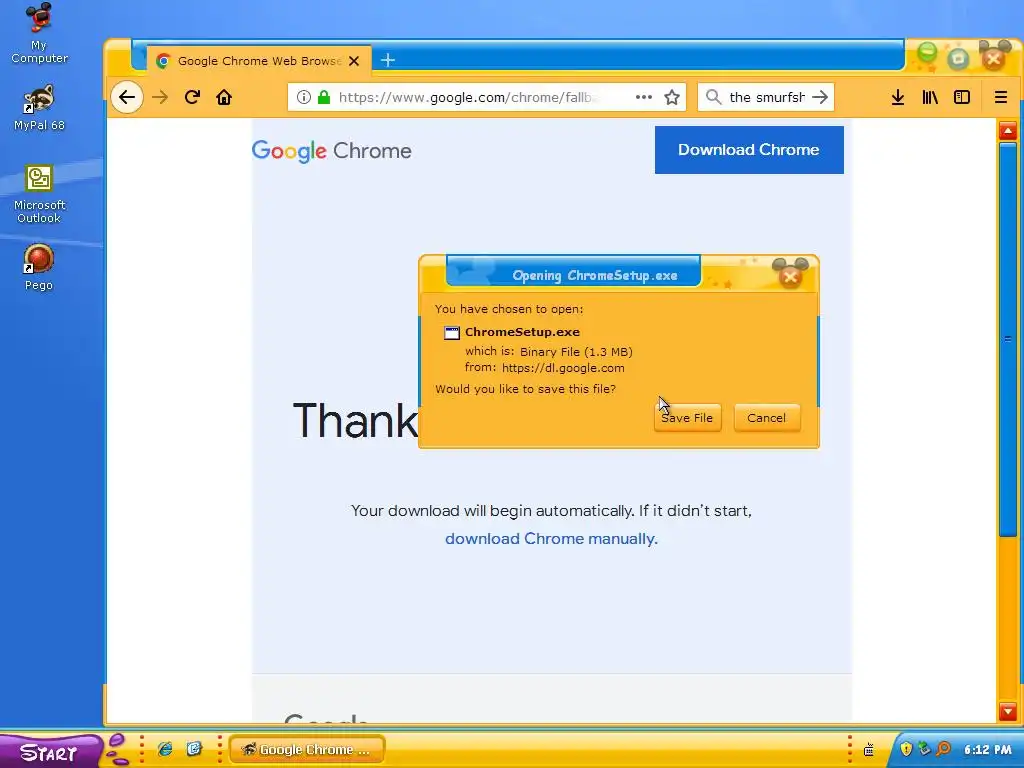Click the 6:12 PM clock
This screenshot has width=1024, height=768.
click(987, 750)
